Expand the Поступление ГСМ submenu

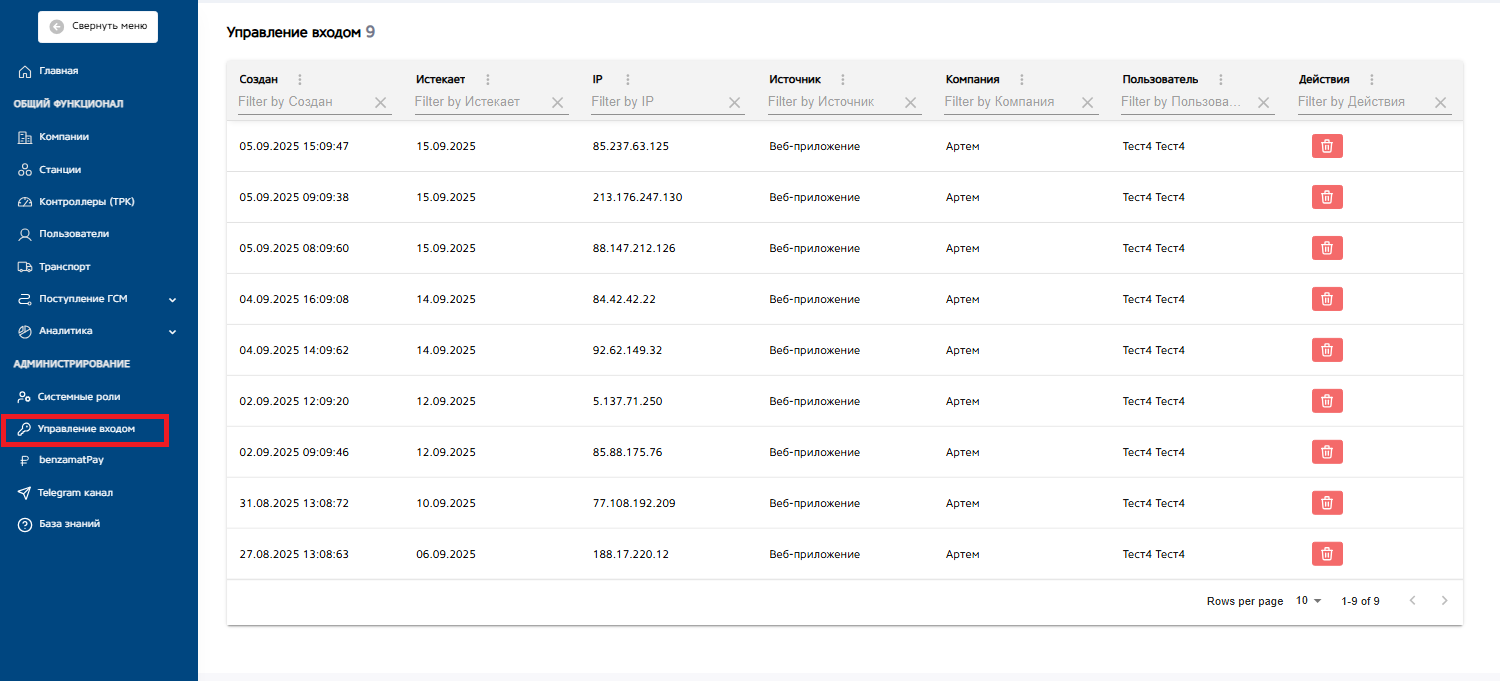coord(172,299)
